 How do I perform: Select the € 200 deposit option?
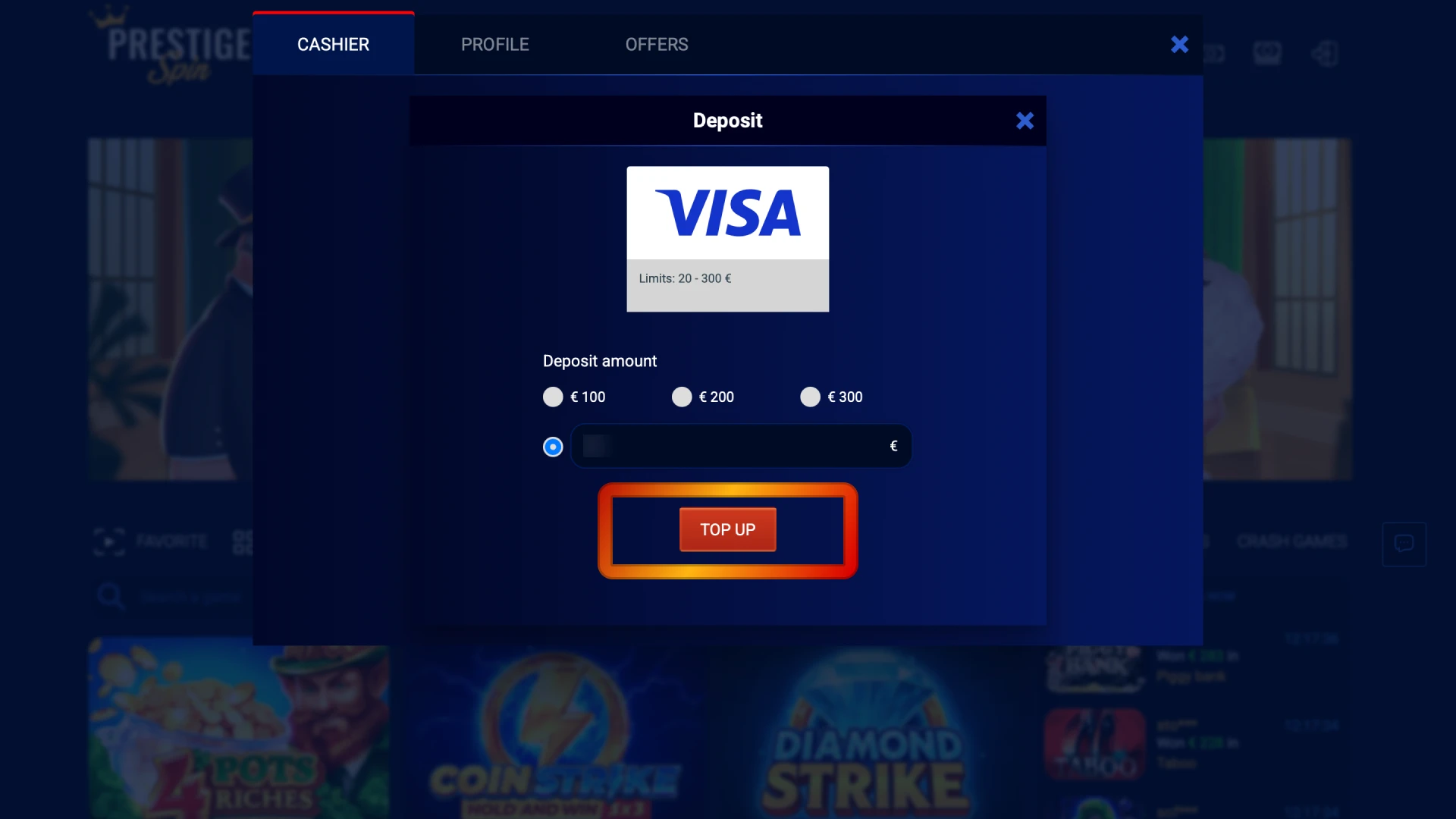click(x=703, y=397)
